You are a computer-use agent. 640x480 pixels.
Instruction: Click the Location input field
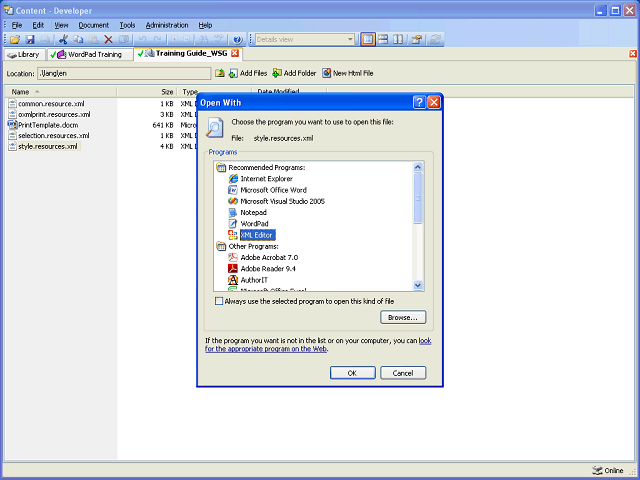tap(124, 73)
